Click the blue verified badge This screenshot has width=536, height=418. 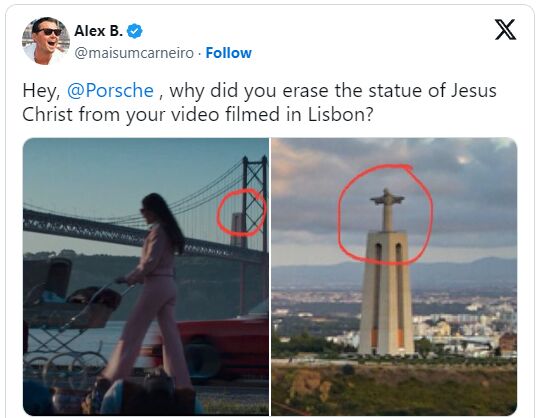(x=135, y=31)
